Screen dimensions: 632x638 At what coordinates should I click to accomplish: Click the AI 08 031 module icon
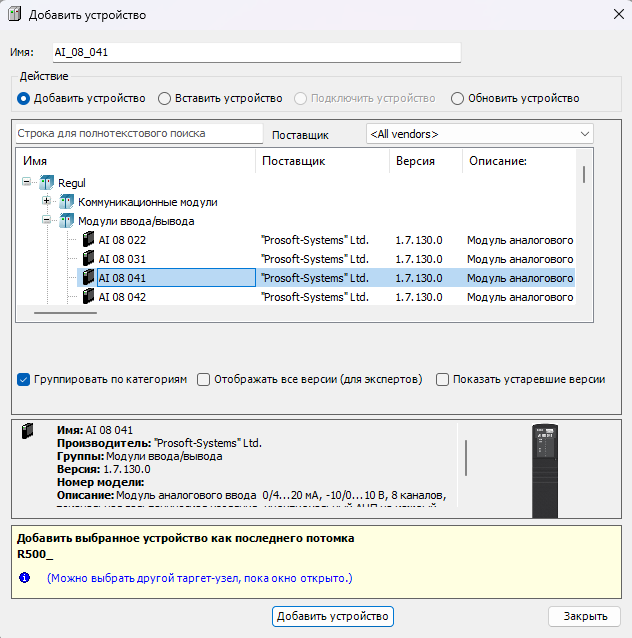(x=88, y=259)
